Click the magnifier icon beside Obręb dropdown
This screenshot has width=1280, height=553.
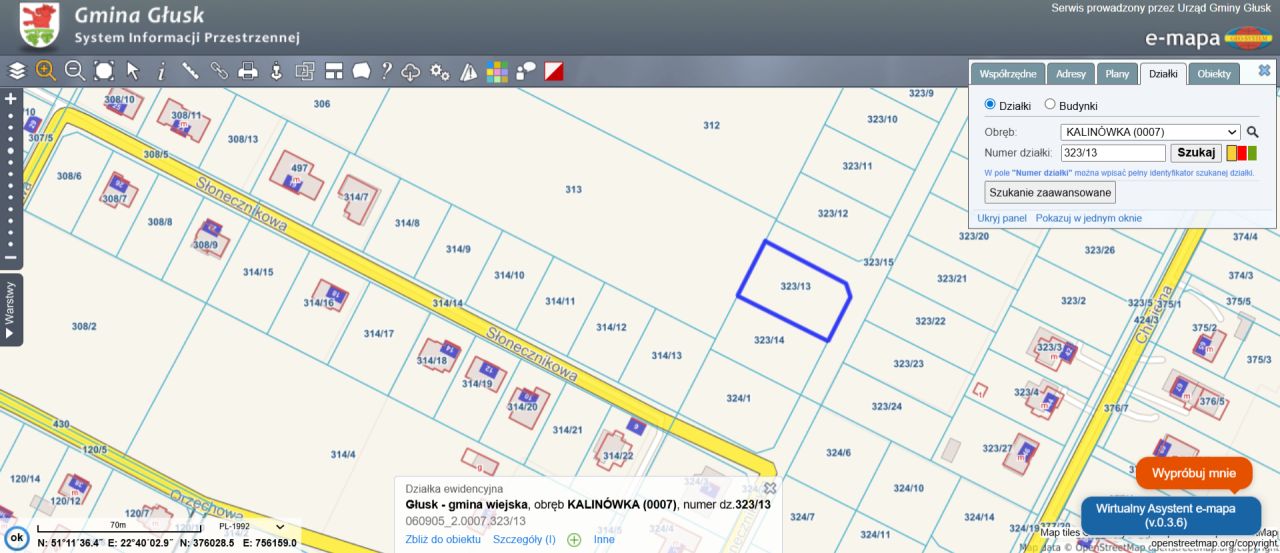coord(1252,132)
